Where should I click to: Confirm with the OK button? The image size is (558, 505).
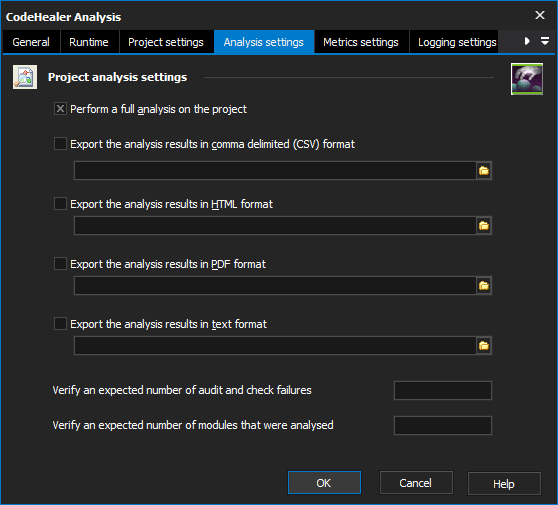[x=324, y=483]
